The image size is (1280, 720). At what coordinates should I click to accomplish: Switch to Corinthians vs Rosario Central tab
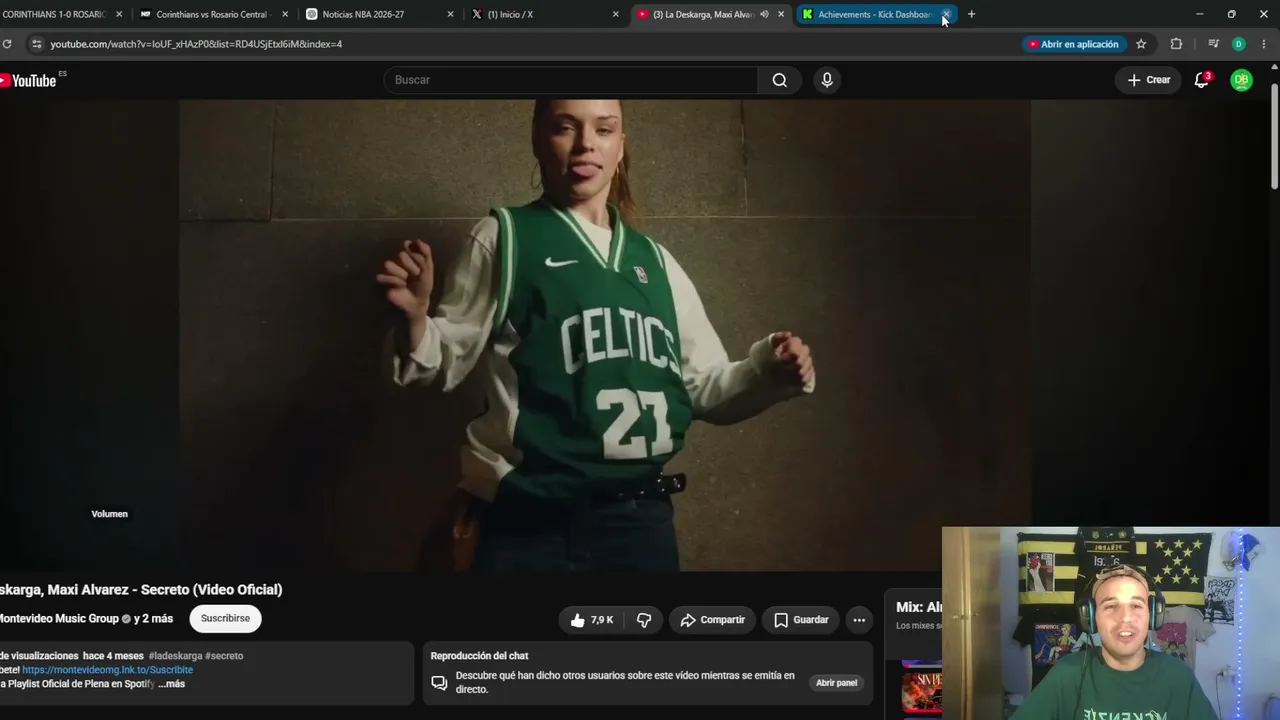coord(211,14)
